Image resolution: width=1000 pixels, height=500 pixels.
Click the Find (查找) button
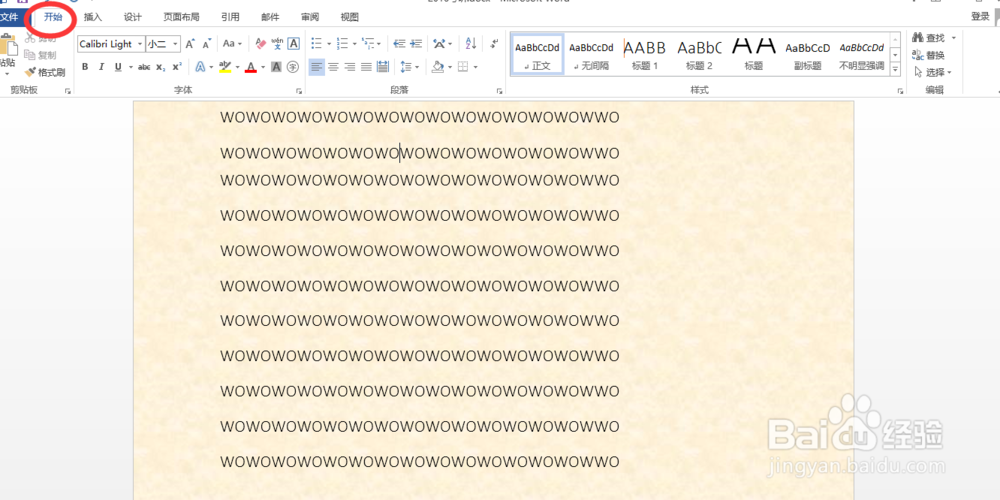coord(930,38)
